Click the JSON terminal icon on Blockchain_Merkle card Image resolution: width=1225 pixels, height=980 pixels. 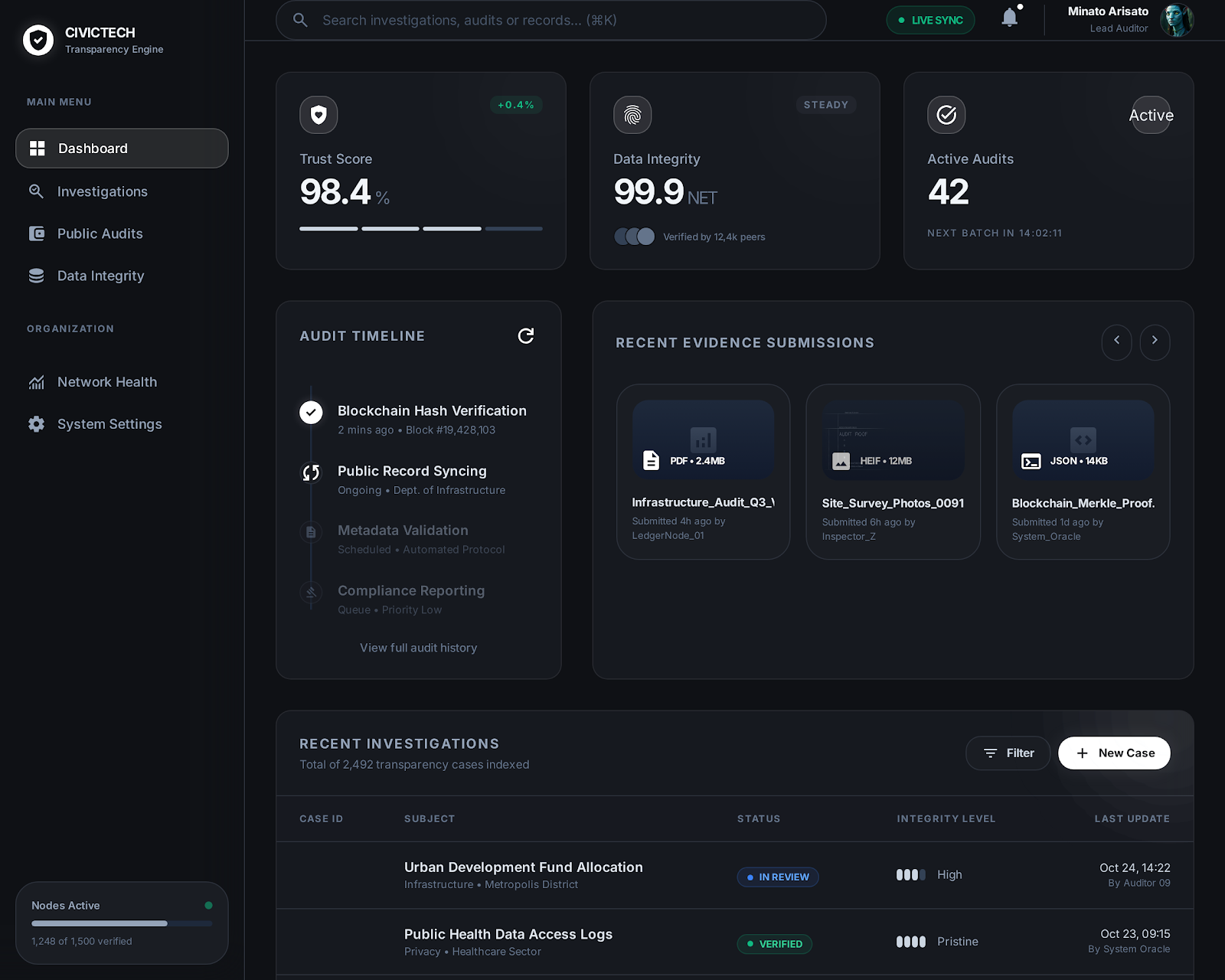(x=1031, y=461)
